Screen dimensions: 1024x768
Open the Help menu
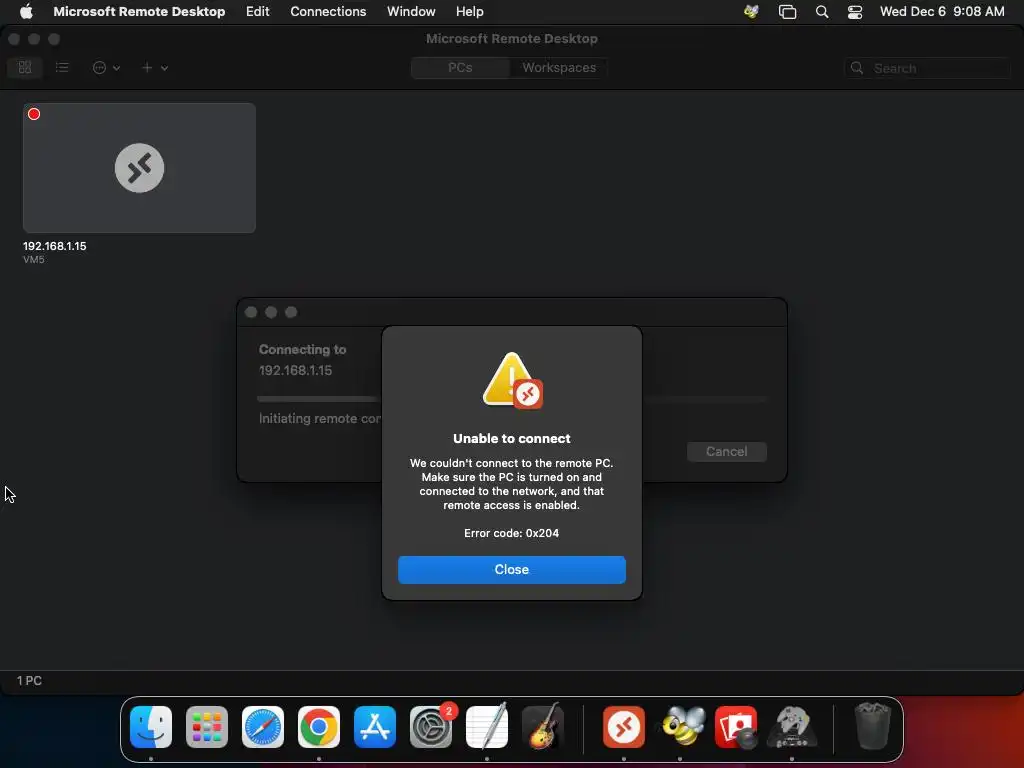(470, 11)
